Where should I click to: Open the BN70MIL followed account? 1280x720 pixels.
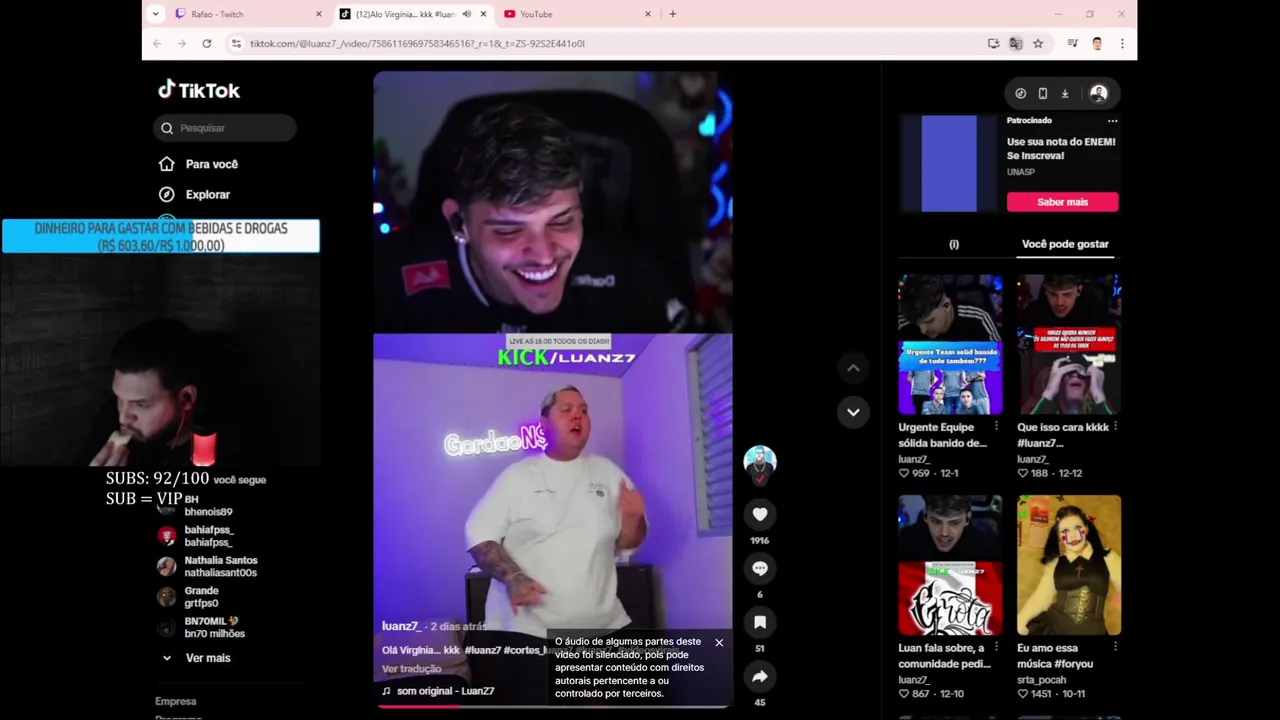(x=201, y=627)
